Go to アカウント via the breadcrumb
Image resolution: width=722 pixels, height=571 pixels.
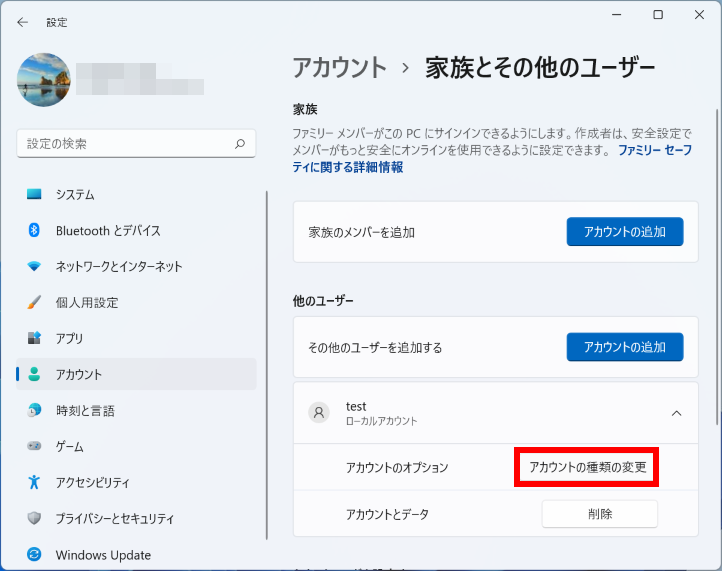pyautogui.click(x=339, y=68)
